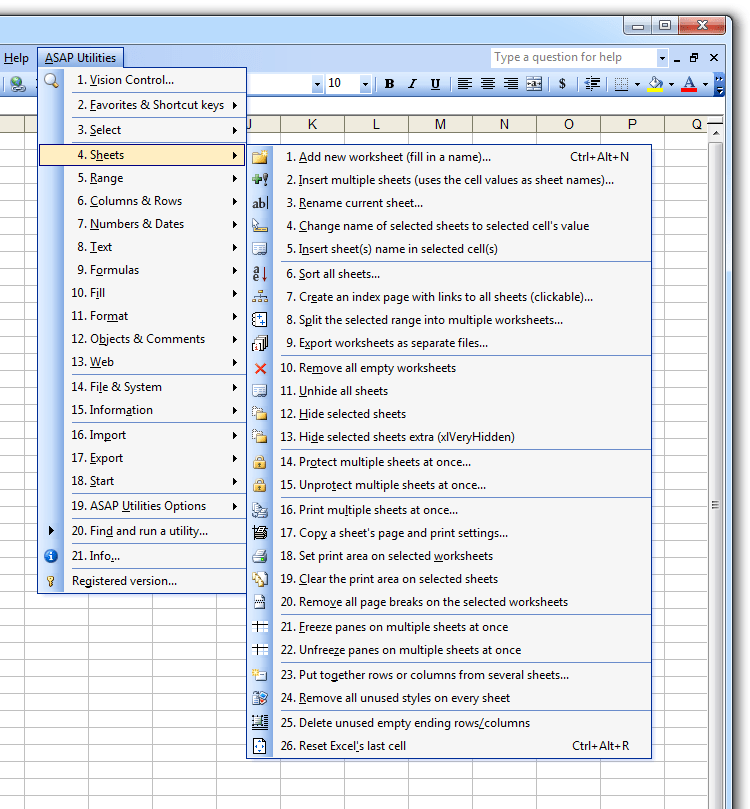This screenshot has height=809, width=750.
Task: Click the Align Right icon
Action: tap(511, 84)
